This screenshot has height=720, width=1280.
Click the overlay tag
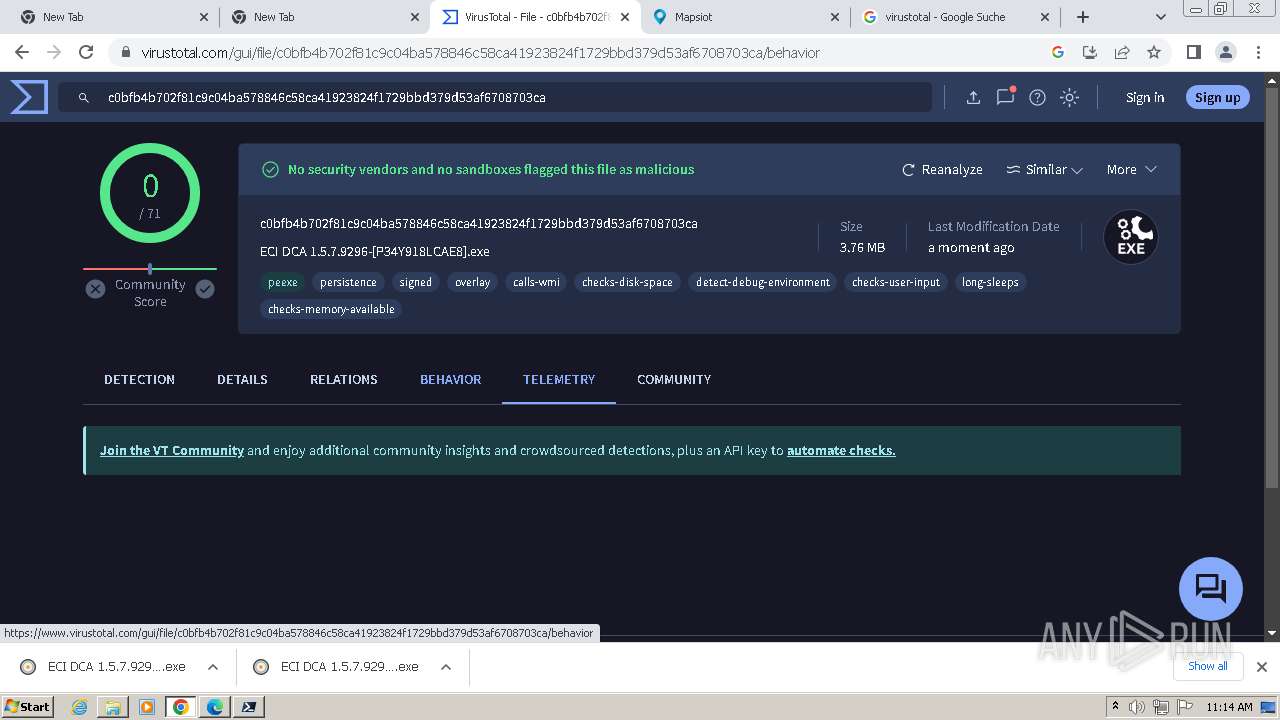(x=473, y=282)
